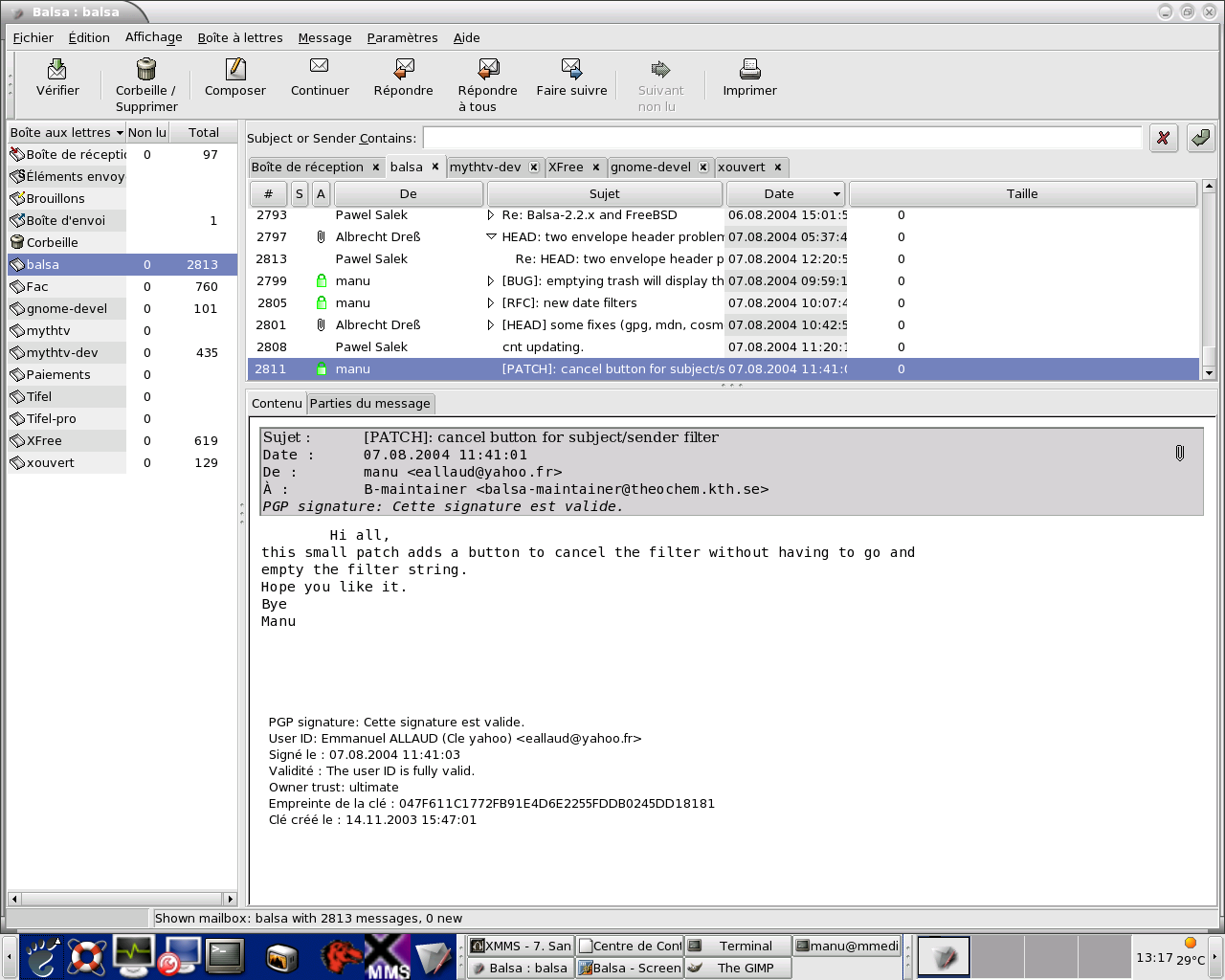Screen dimensions: 1225x980
Task: Click the Faire suivre forward icon
Action: point(571,69)
